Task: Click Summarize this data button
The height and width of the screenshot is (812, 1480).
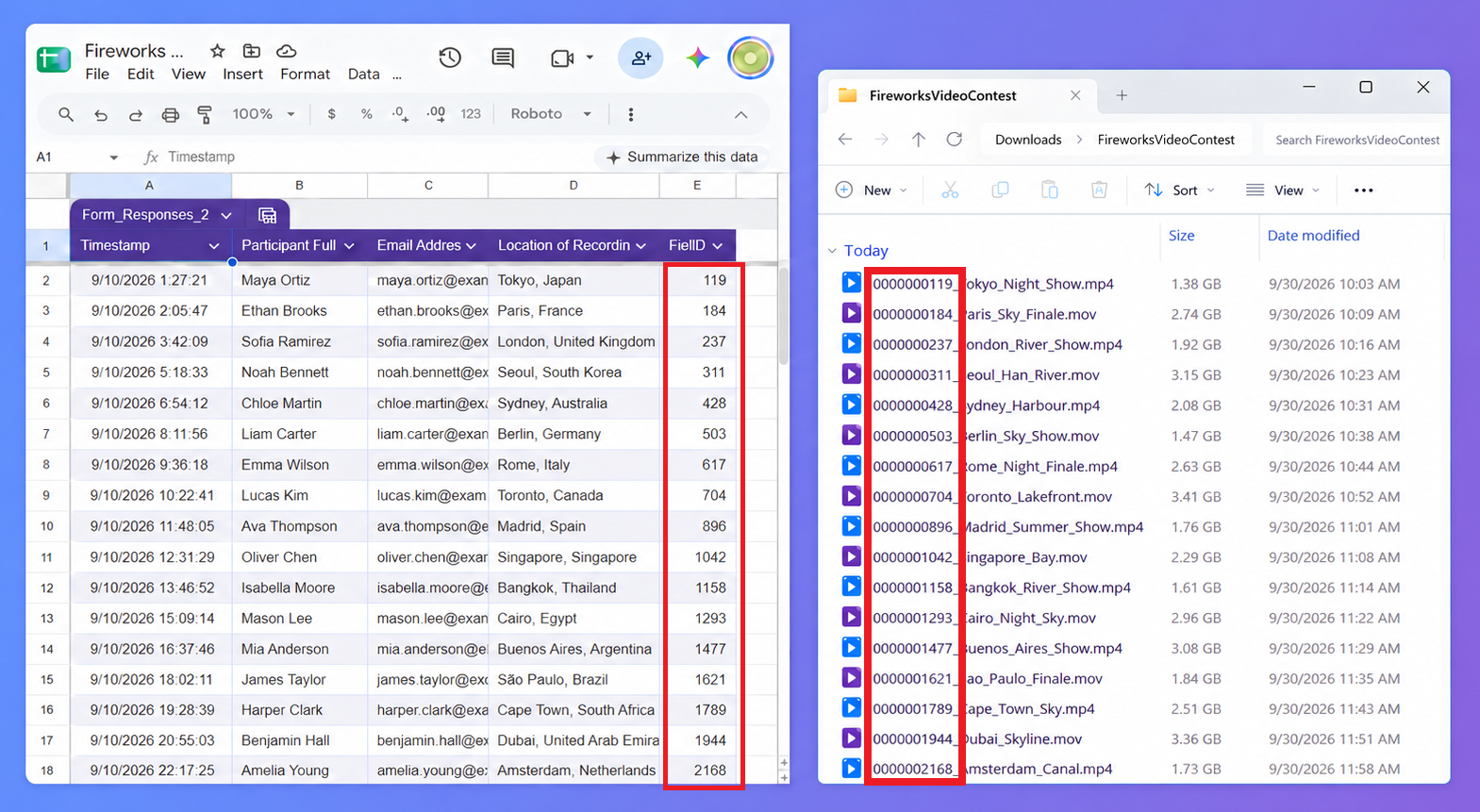Action: [x=681, y=157]
